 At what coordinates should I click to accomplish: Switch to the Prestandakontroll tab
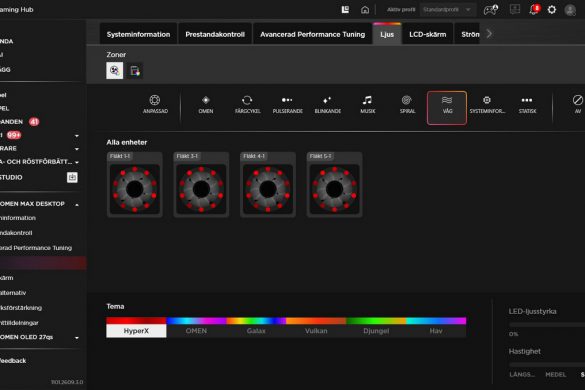215,34
